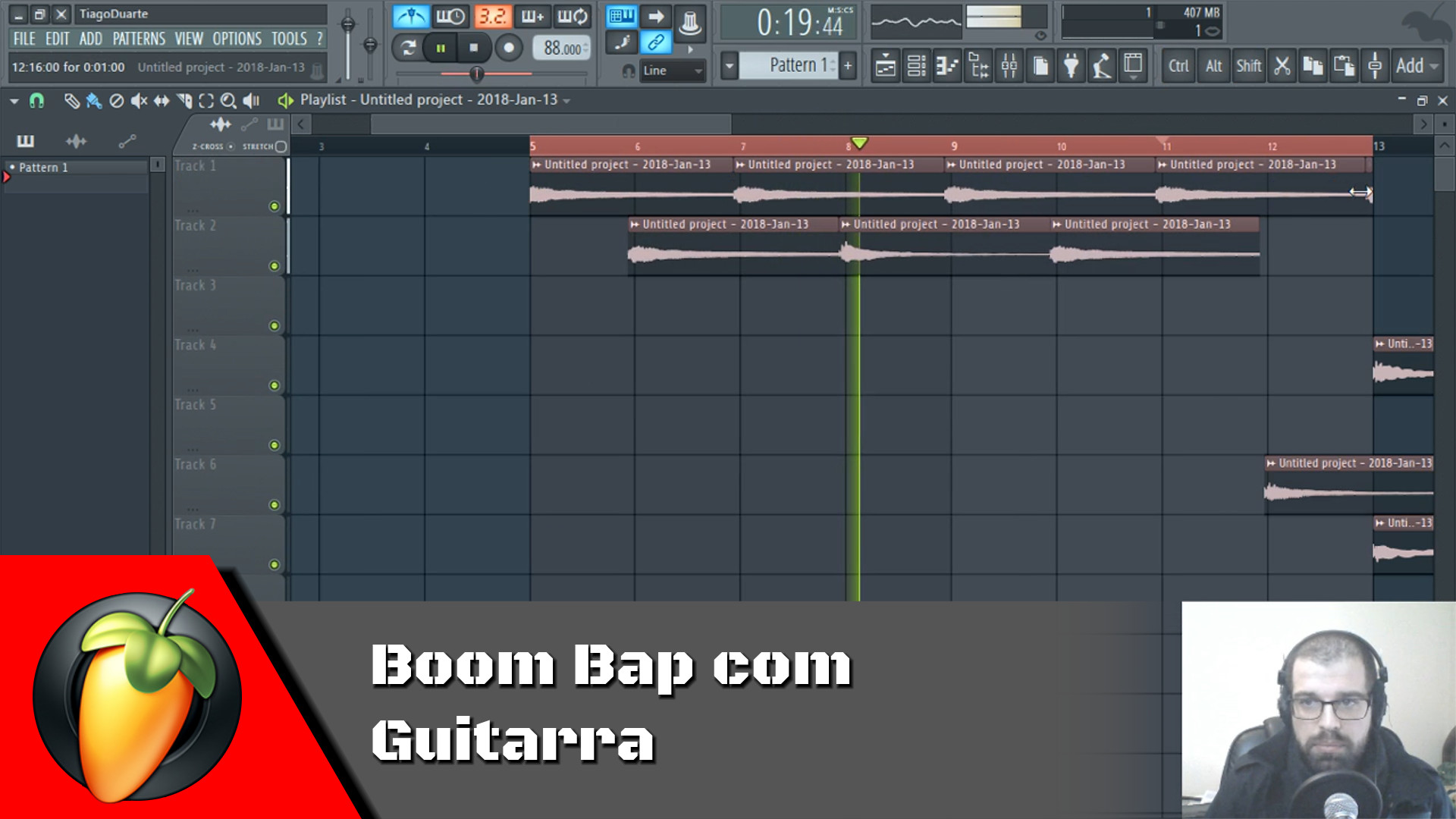This screenshot has width=1456, height=819.
Task: Toggle the snap magnet in the playlist
Action: coord(39,99)
